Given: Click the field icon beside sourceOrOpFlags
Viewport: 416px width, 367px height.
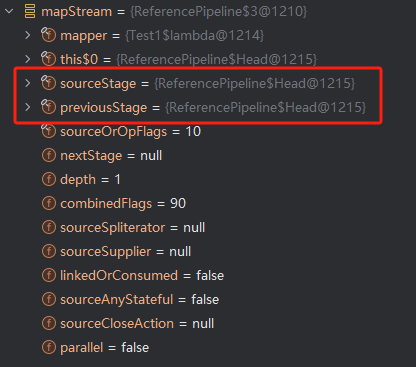Looking at the screenshot, I should click(48, 131).
